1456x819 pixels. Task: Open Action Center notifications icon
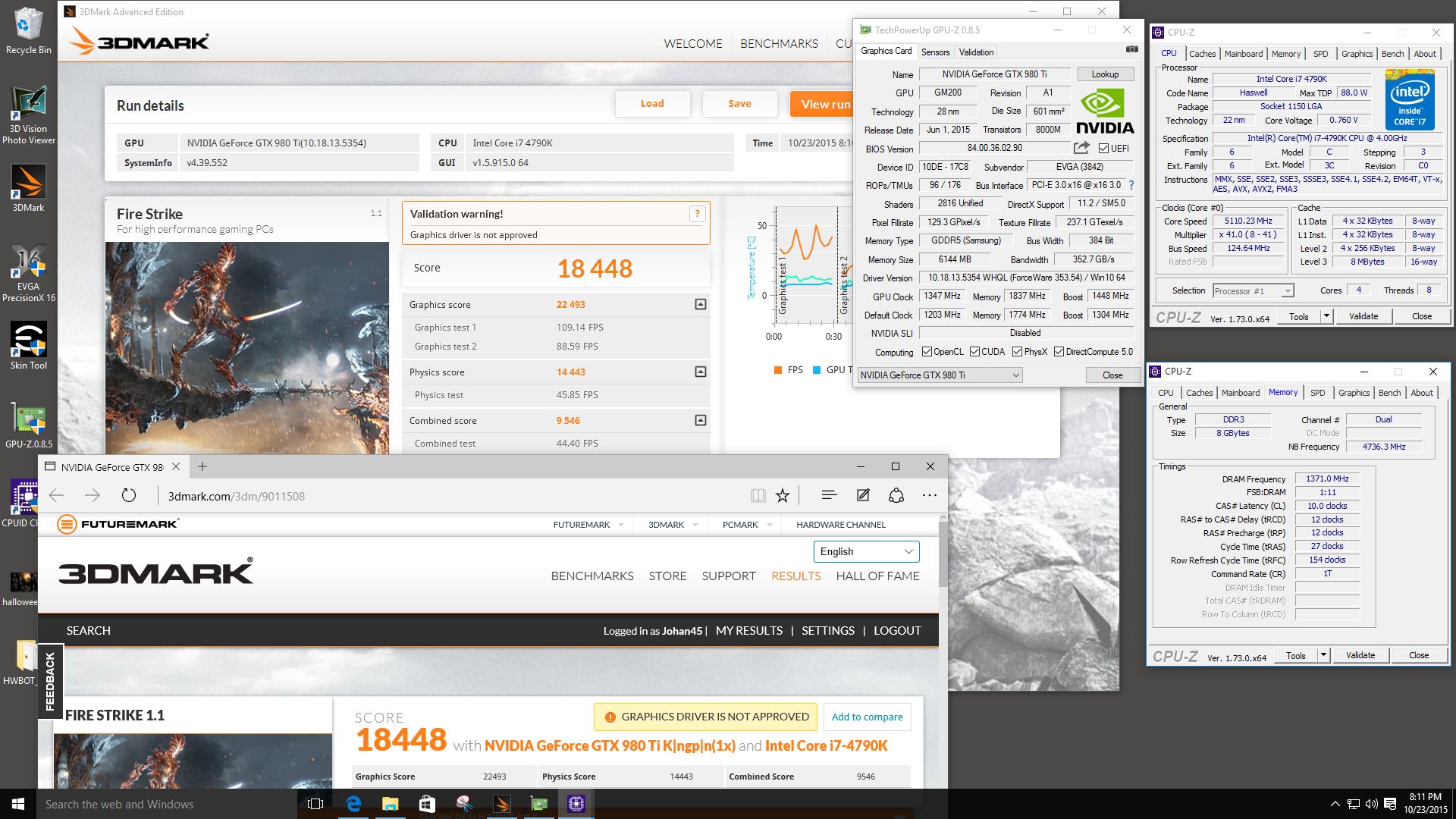pos(1390,804)
